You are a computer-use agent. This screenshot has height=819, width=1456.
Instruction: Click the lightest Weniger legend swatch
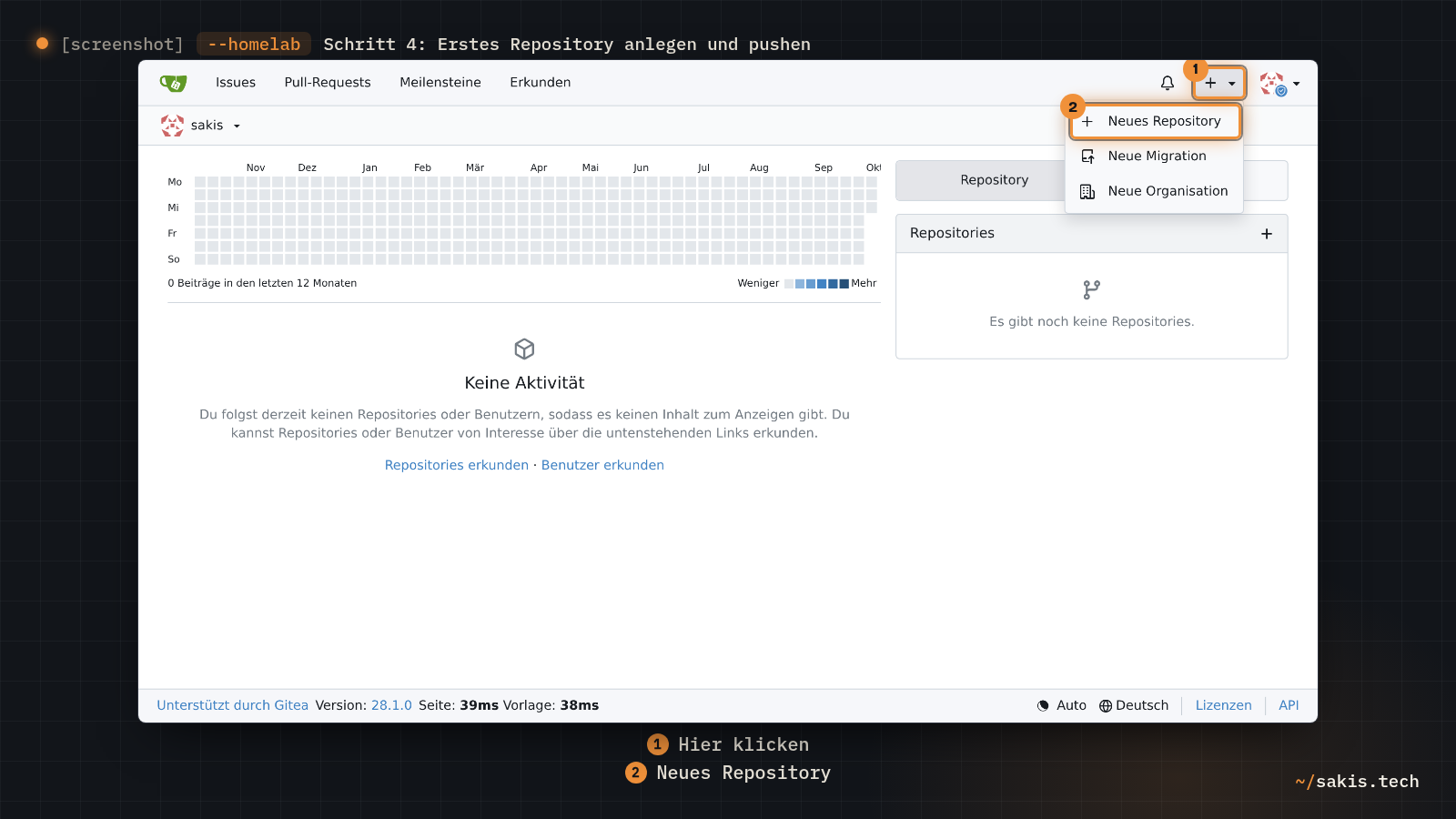[789, 284]
